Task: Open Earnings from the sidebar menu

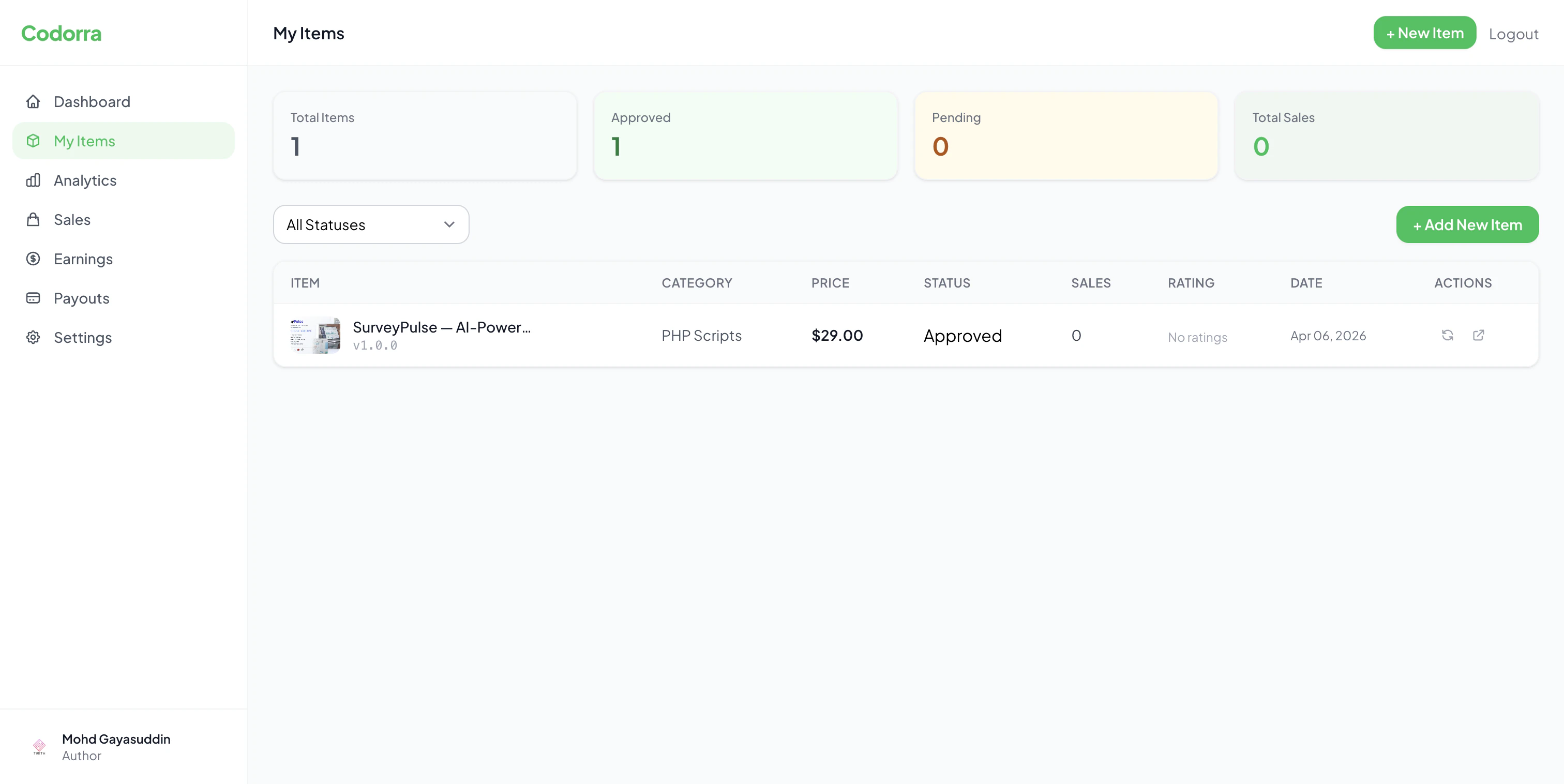Action: click(84, 259)
